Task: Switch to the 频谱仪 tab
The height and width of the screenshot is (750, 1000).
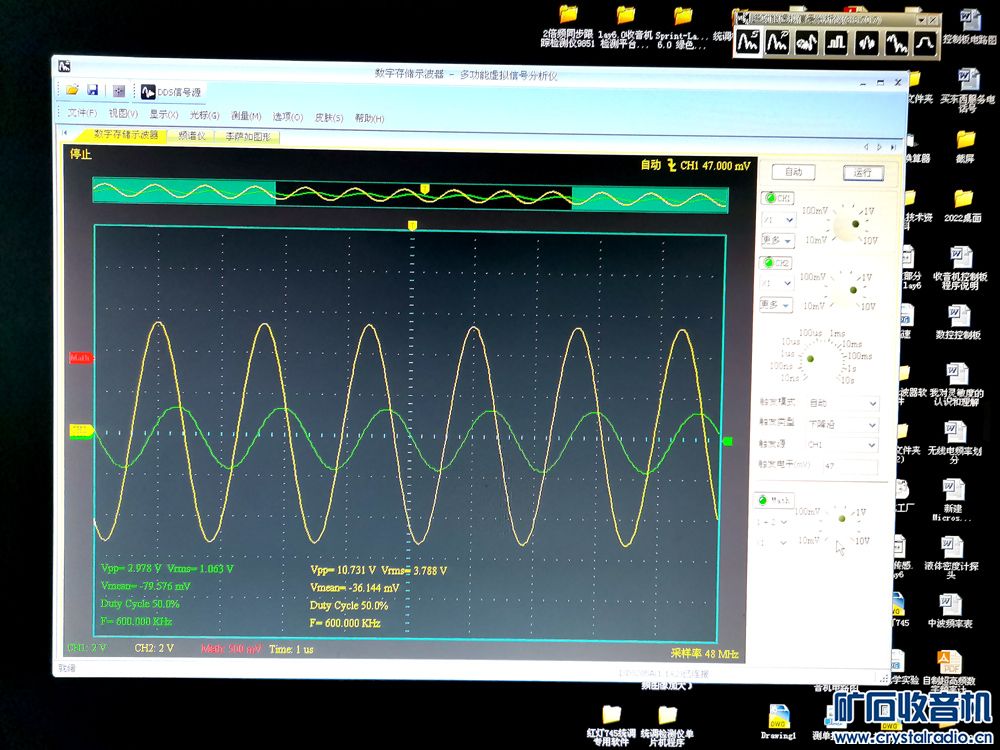Action: coord(192,135)
